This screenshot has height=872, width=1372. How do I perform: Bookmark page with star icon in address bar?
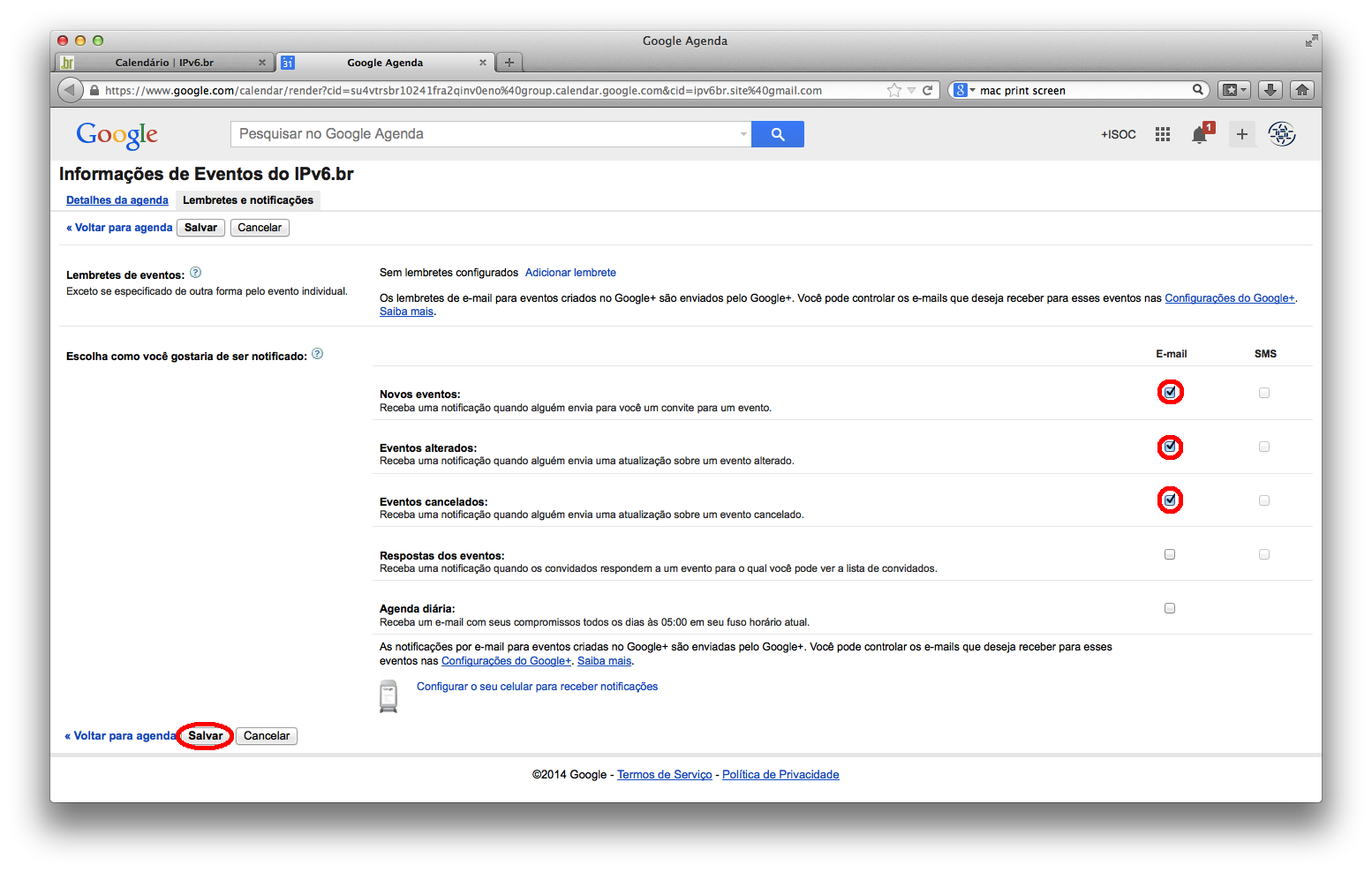tap(894, 90)
